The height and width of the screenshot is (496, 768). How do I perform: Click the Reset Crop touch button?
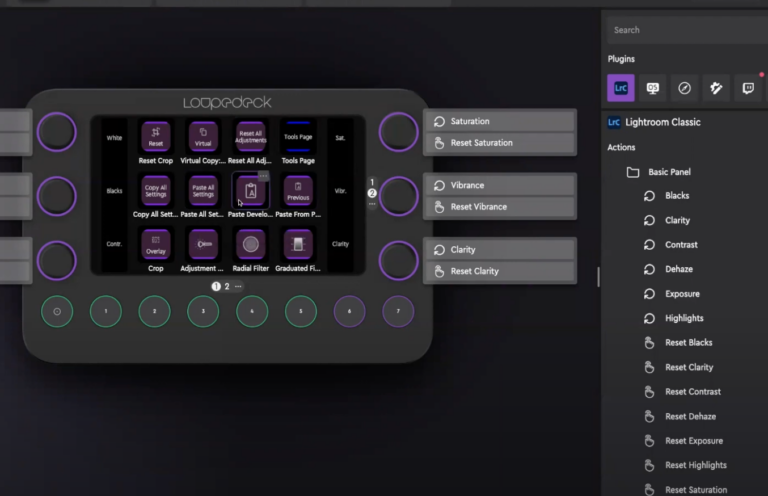tap(156, 137)
